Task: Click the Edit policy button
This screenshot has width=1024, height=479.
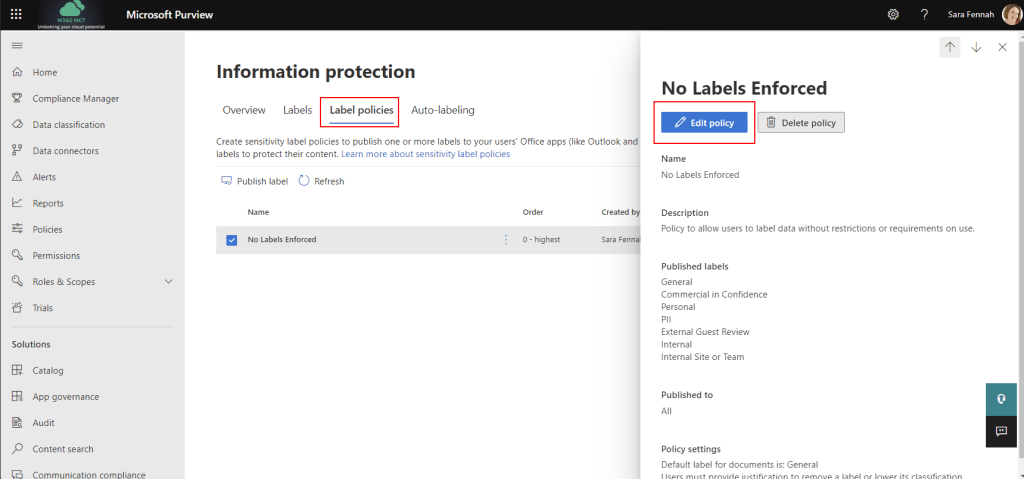Action: click(704, 122)
